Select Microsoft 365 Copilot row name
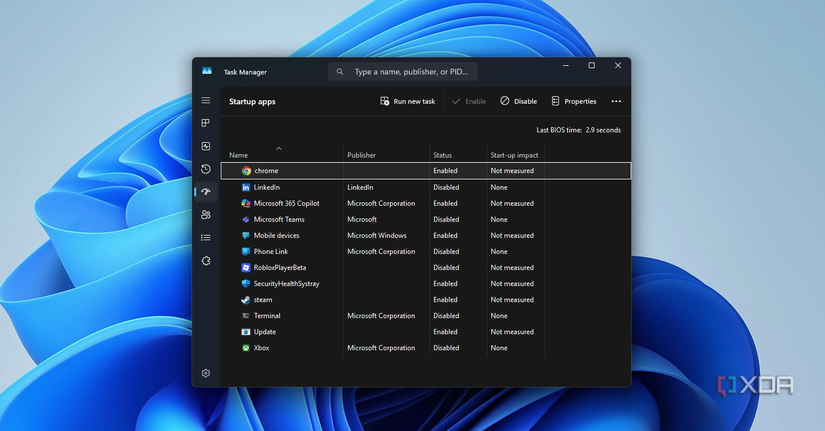 [286, 203]
